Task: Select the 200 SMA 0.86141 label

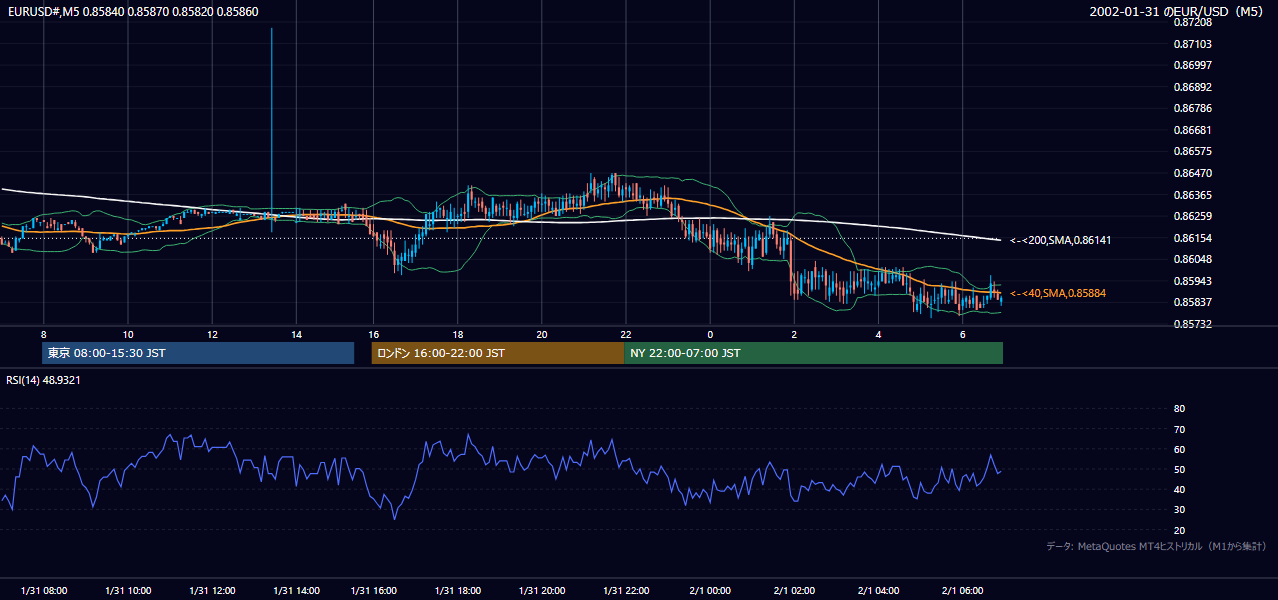Action: tap(1060, 240)
